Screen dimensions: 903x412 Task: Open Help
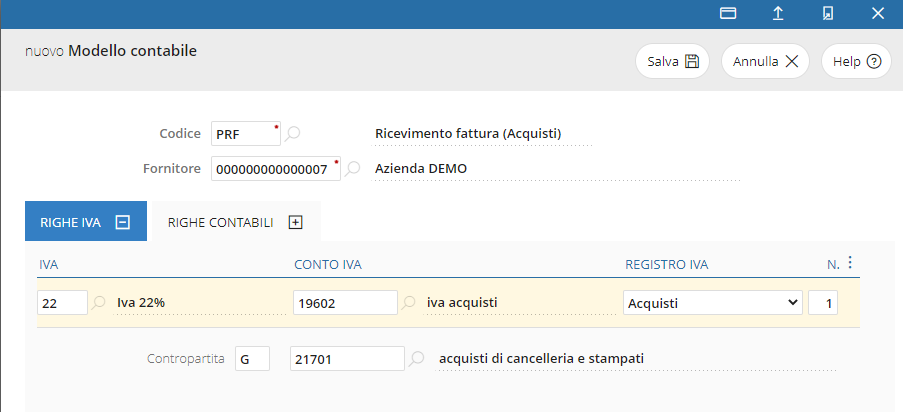856,61
